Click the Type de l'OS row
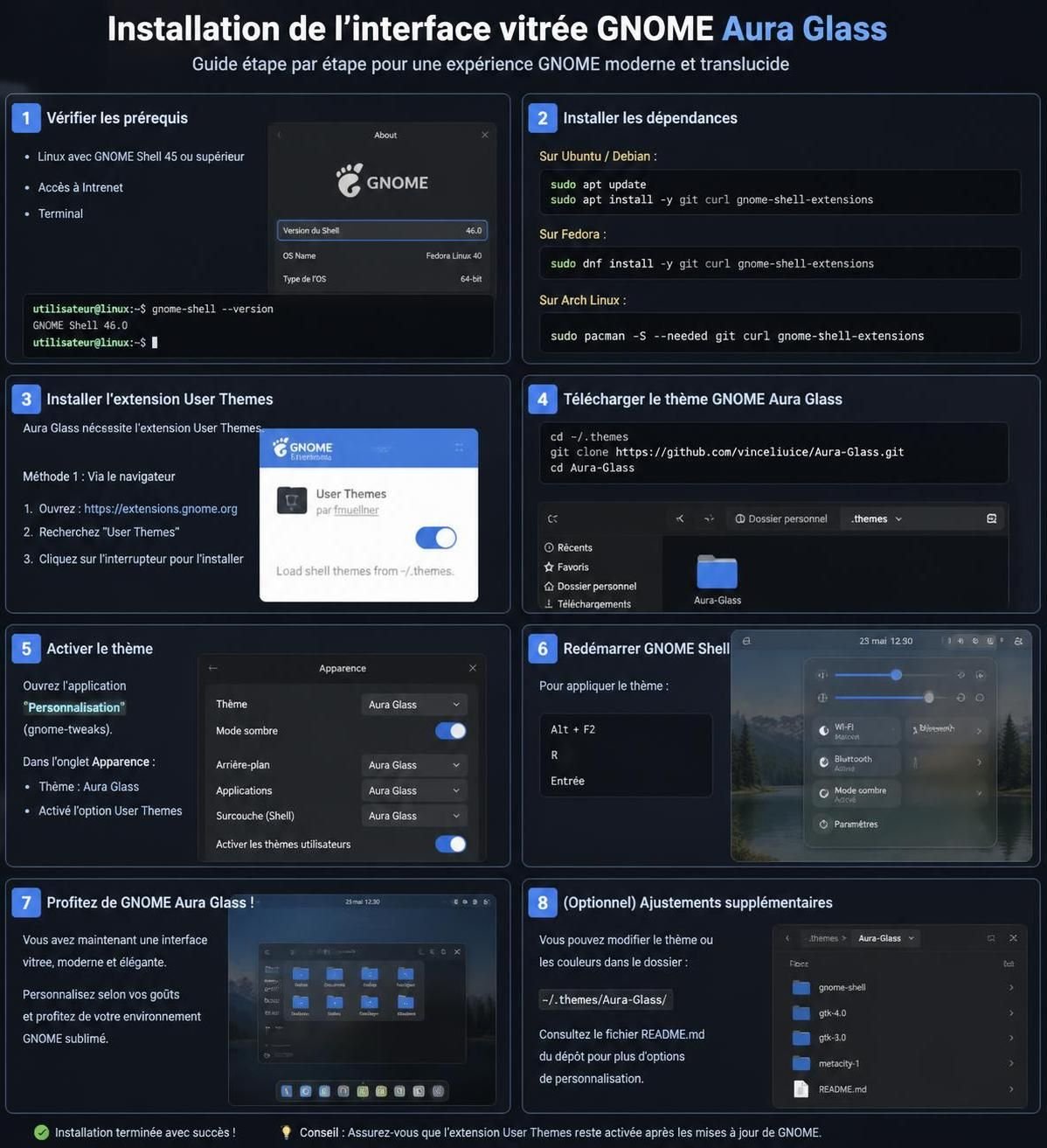The image size is (1047, 1148). 382,279
